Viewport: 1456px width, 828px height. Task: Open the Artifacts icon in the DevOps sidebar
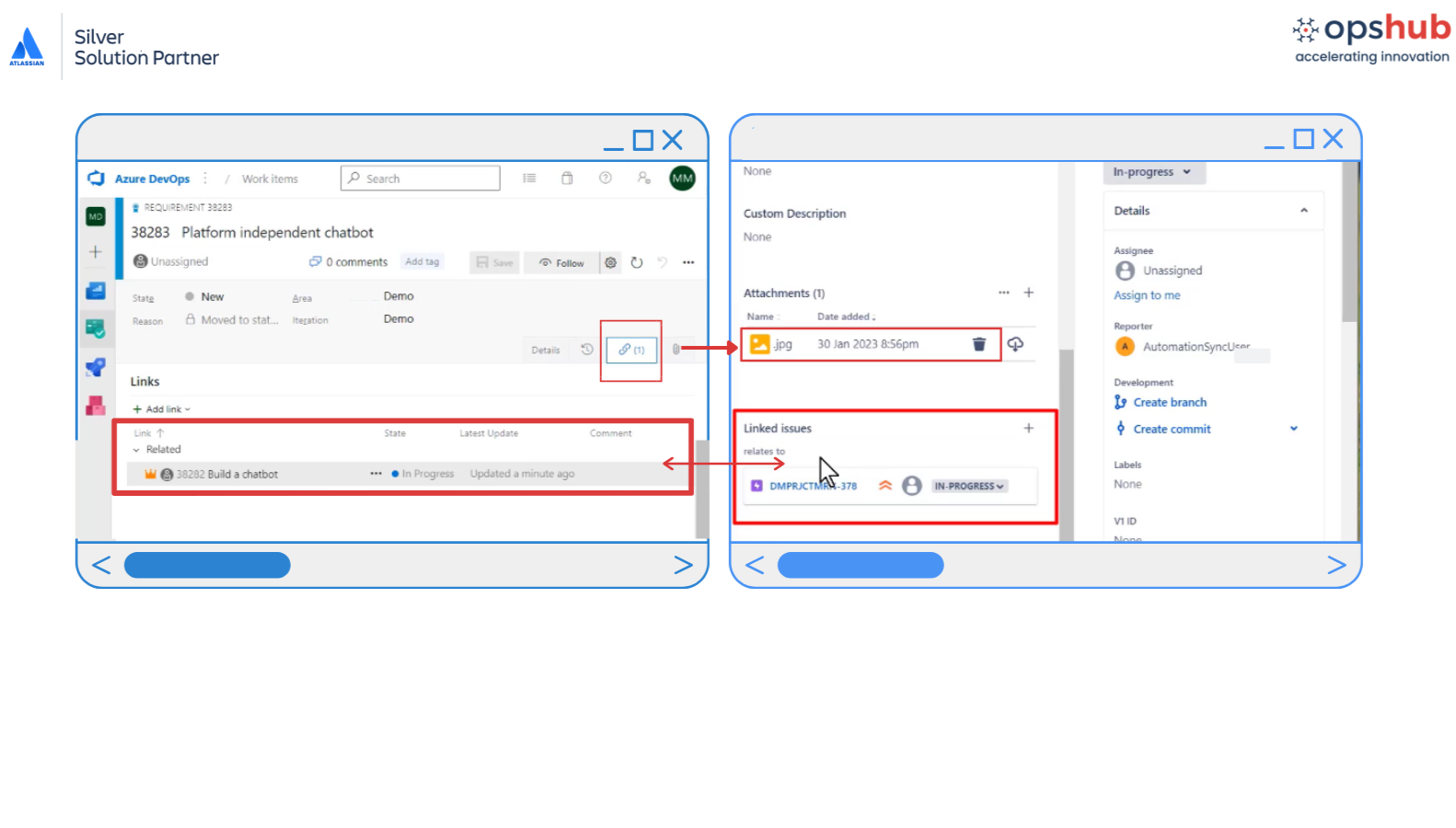pos(96,406)
